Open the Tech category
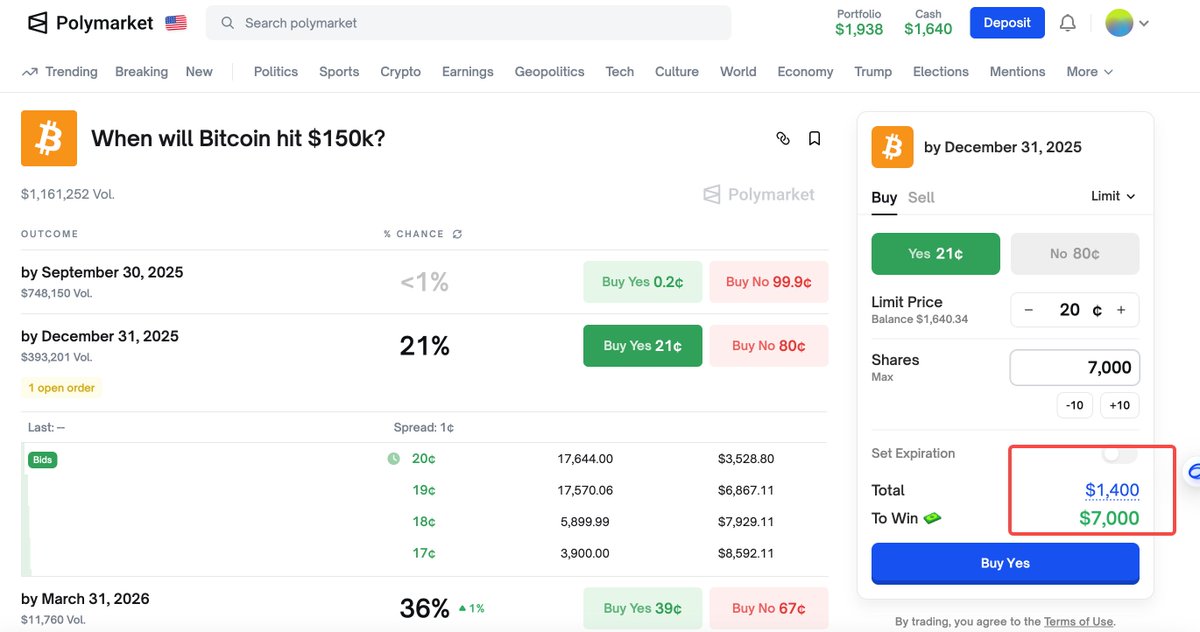Viewport: 1200px width, 632px height. pos(620,72)
